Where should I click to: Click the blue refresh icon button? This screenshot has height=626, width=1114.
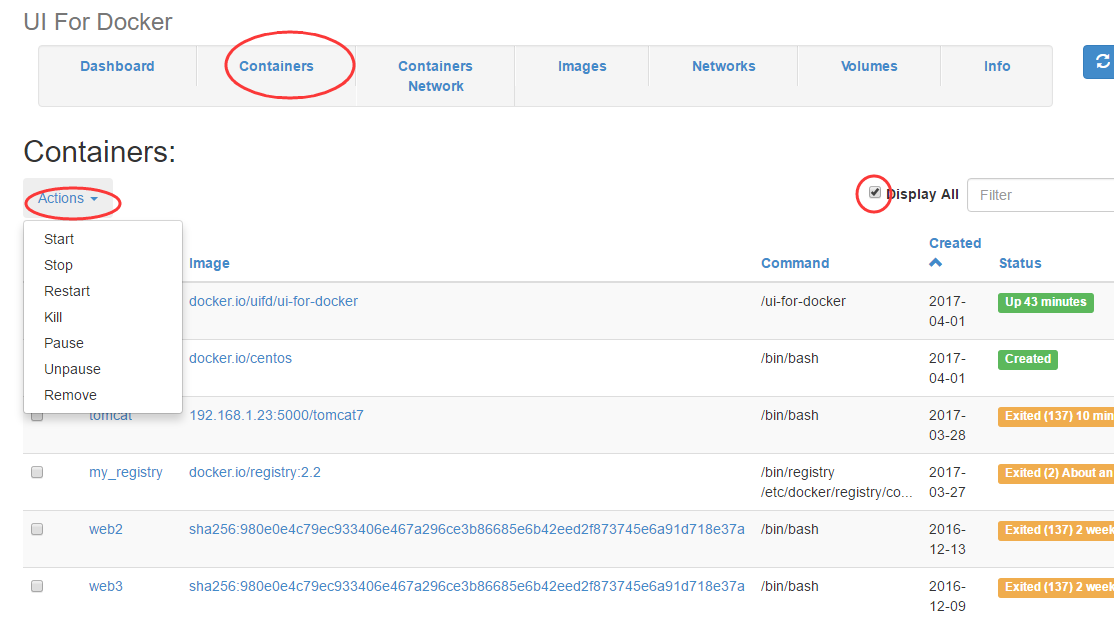click(1099, 62)
